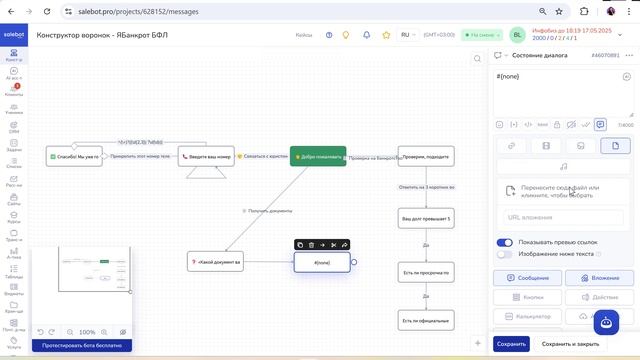Select link attachment type tab
This screenshot has height=360, width=640.
point(511,146)
